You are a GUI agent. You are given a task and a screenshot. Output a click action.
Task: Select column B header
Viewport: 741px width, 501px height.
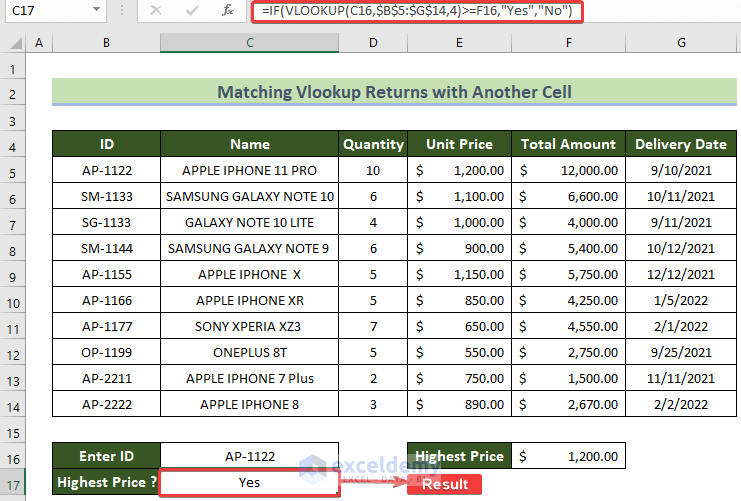(106, 43)
